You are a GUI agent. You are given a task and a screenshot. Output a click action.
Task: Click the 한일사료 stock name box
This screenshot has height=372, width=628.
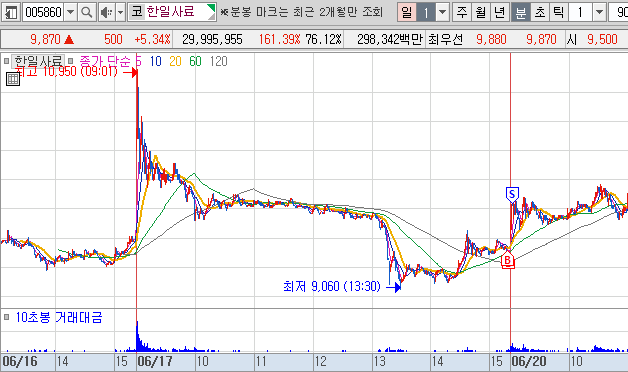coord(172,12)
